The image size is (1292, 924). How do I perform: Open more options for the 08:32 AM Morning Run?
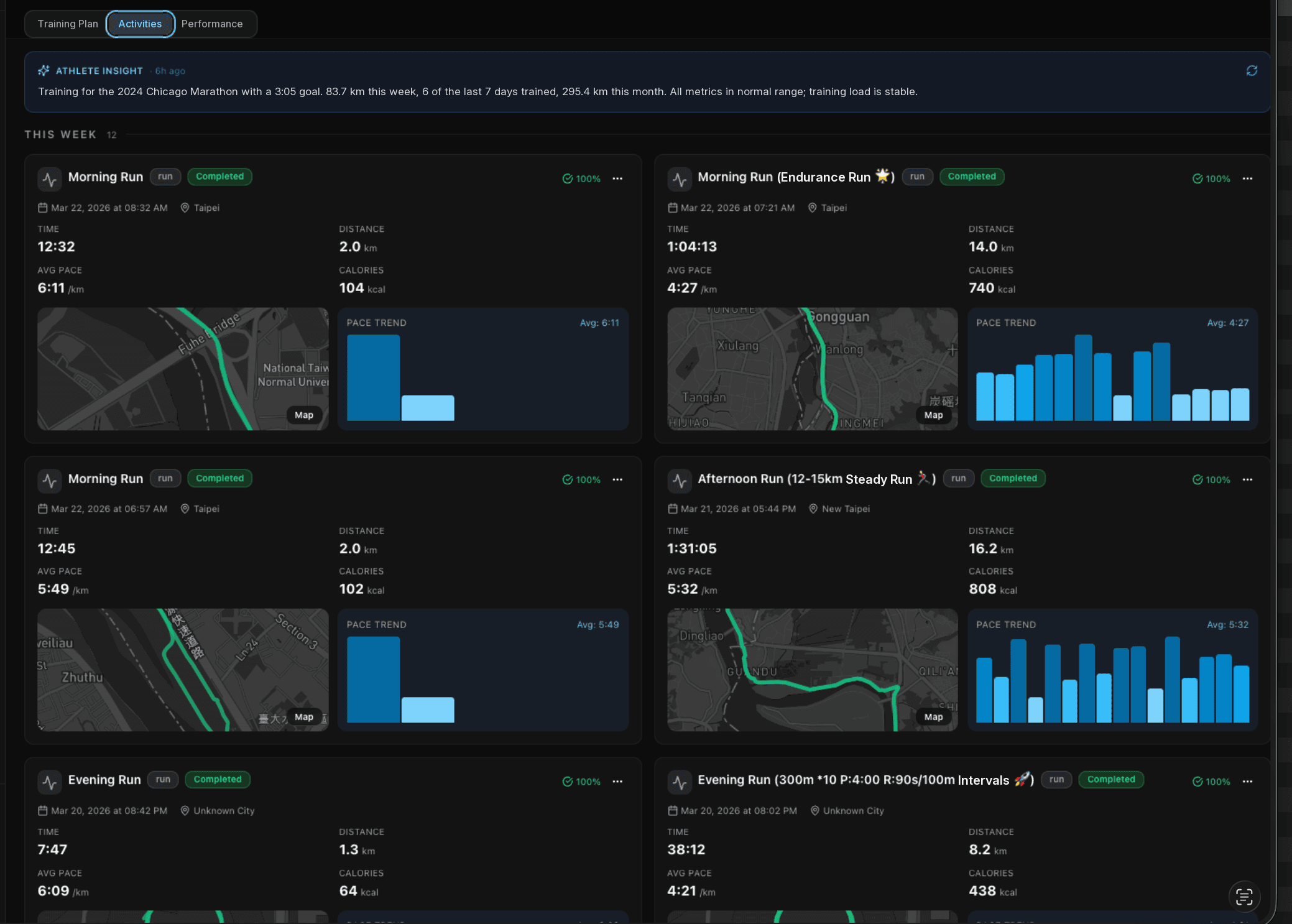point(617,178)
